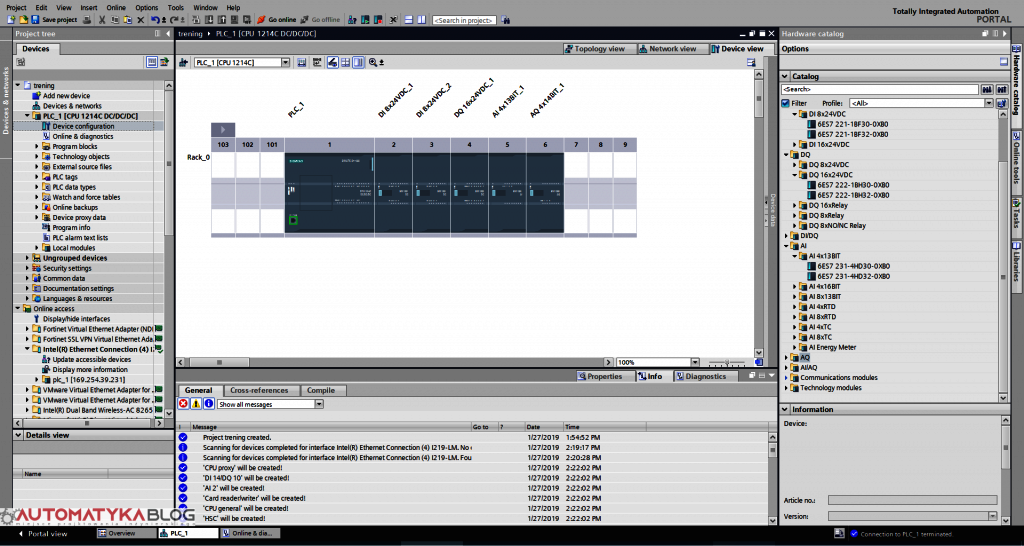Collapse the Catalog section header
1024x546 pixels.
pyautogui.click(x=787, y=76)
